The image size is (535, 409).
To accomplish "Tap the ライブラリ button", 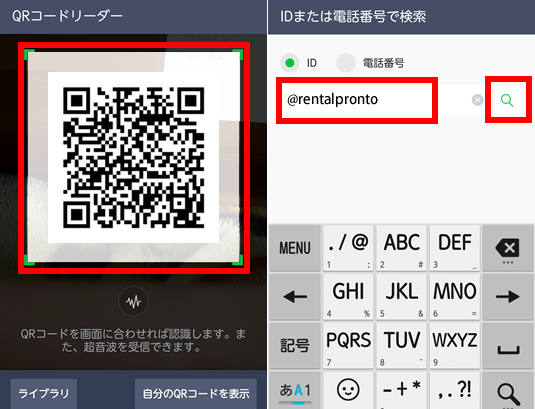I will pos(44,394).
